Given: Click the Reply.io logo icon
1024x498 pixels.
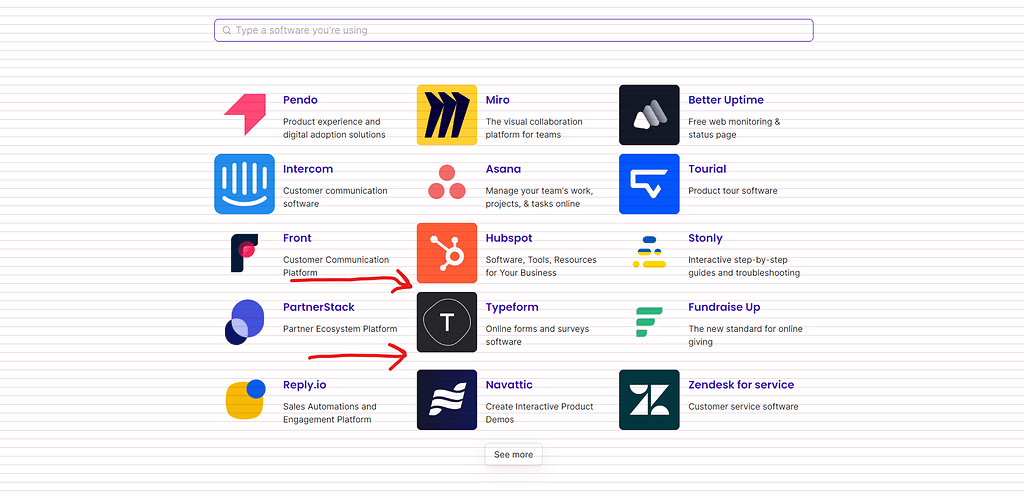Looking at the screenshot, I should (x=244, y=400).
